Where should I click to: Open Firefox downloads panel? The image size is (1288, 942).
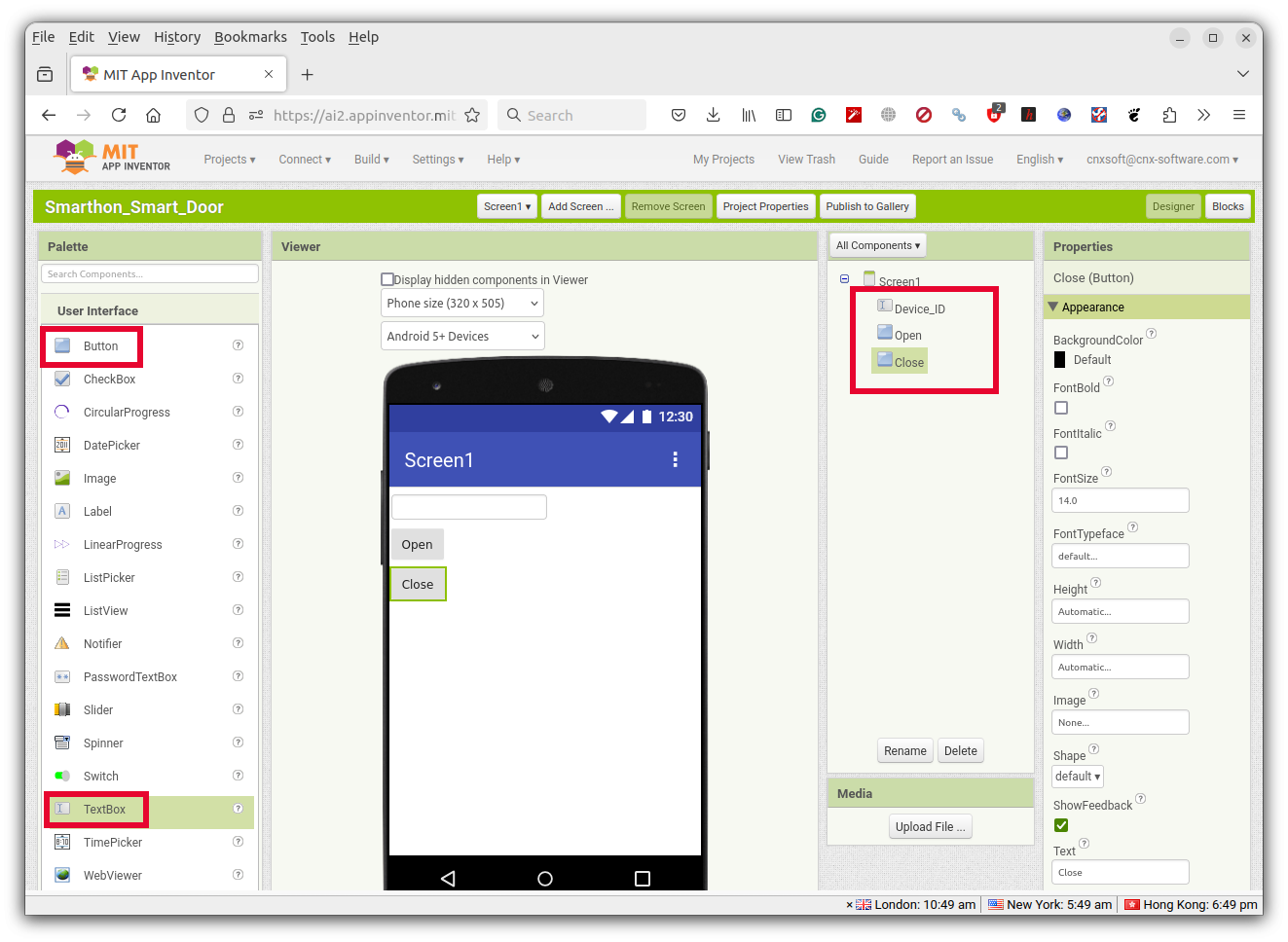point(714,115)
